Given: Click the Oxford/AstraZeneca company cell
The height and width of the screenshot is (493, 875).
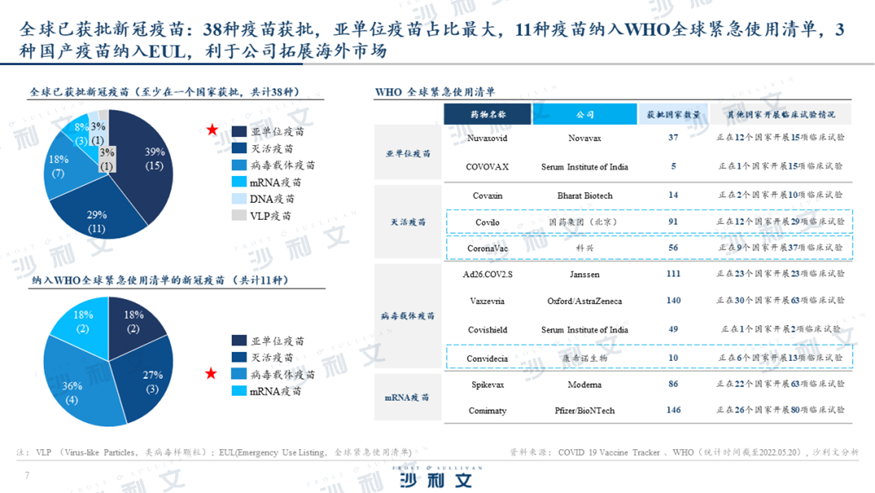Looking at the screenshot, I should point(584,300).
